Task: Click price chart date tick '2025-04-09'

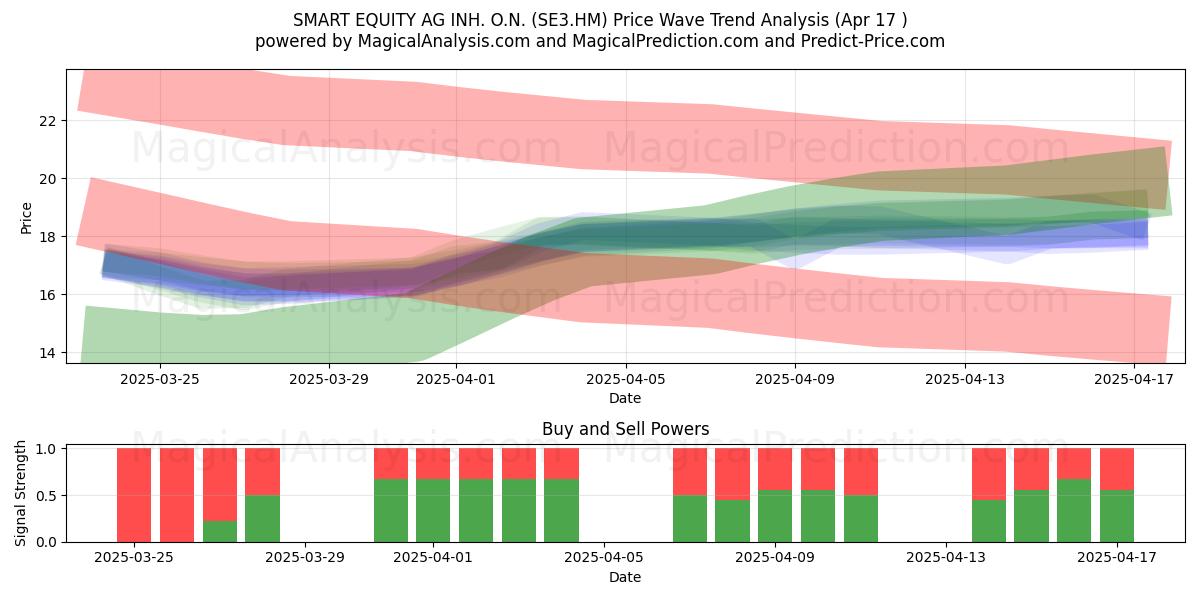Action: pyautogui.click(x=795, y=379)
